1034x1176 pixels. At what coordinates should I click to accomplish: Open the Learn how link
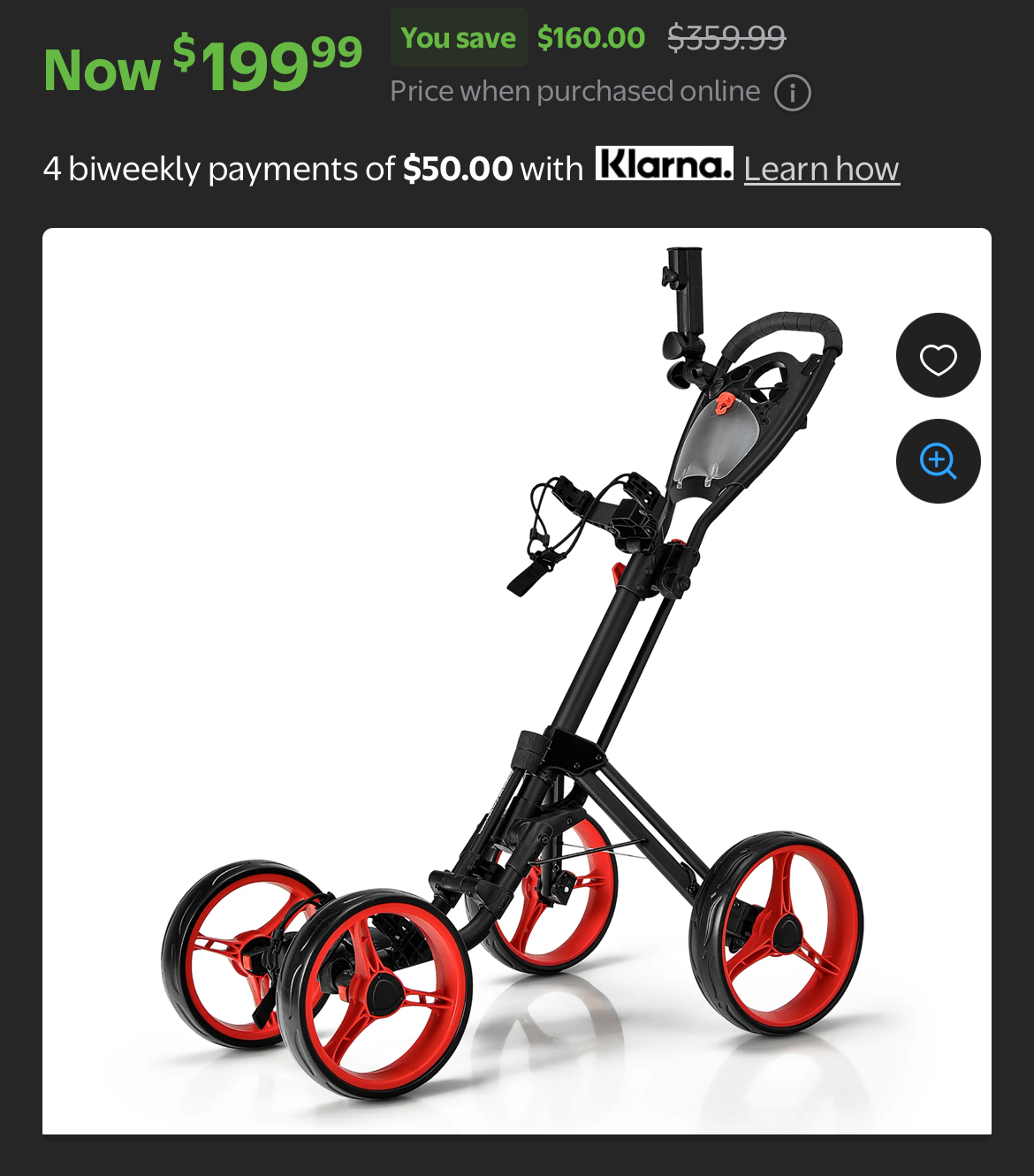pyautogui.click(x=821, y=169)
